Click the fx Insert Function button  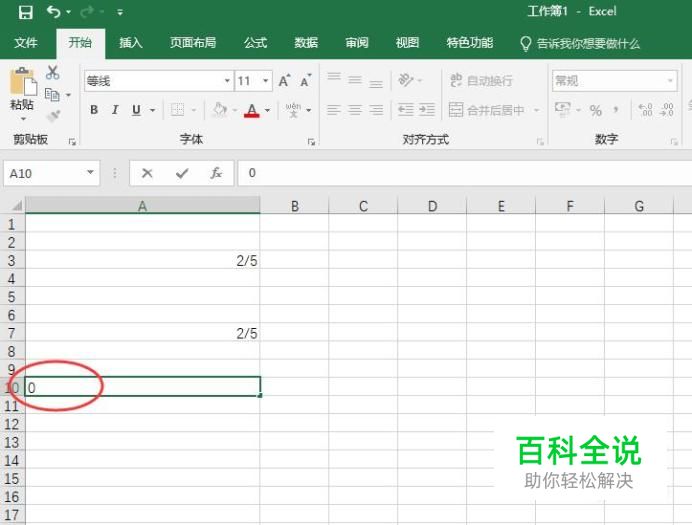tap(216, 173)
